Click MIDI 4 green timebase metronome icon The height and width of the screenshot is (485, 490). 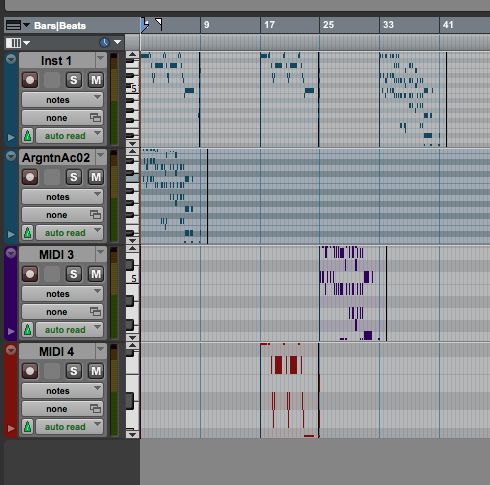pos(28,427)
